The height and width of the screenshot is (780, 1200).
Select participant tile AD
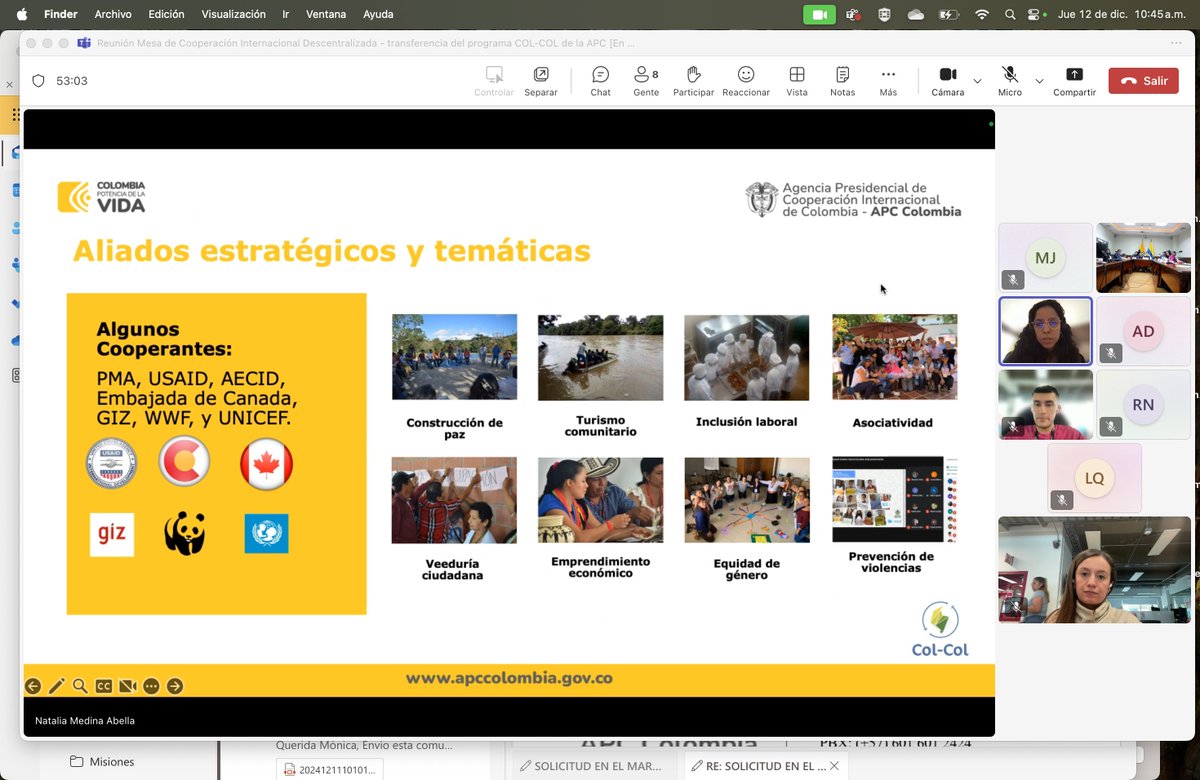(1143, 331)
